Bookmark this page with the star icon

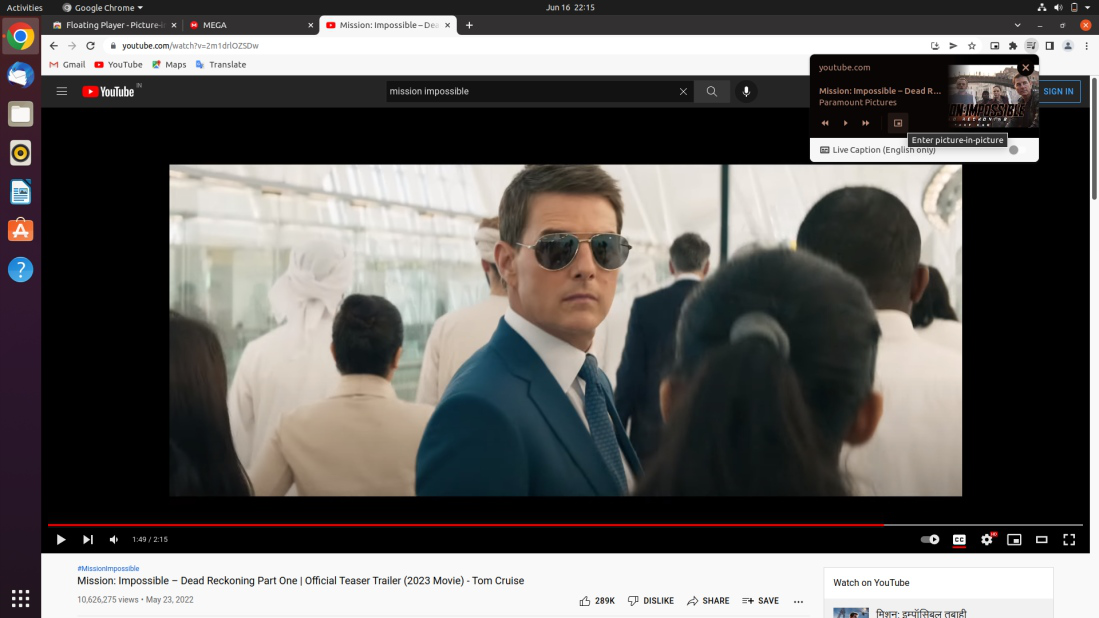(971, 46)
